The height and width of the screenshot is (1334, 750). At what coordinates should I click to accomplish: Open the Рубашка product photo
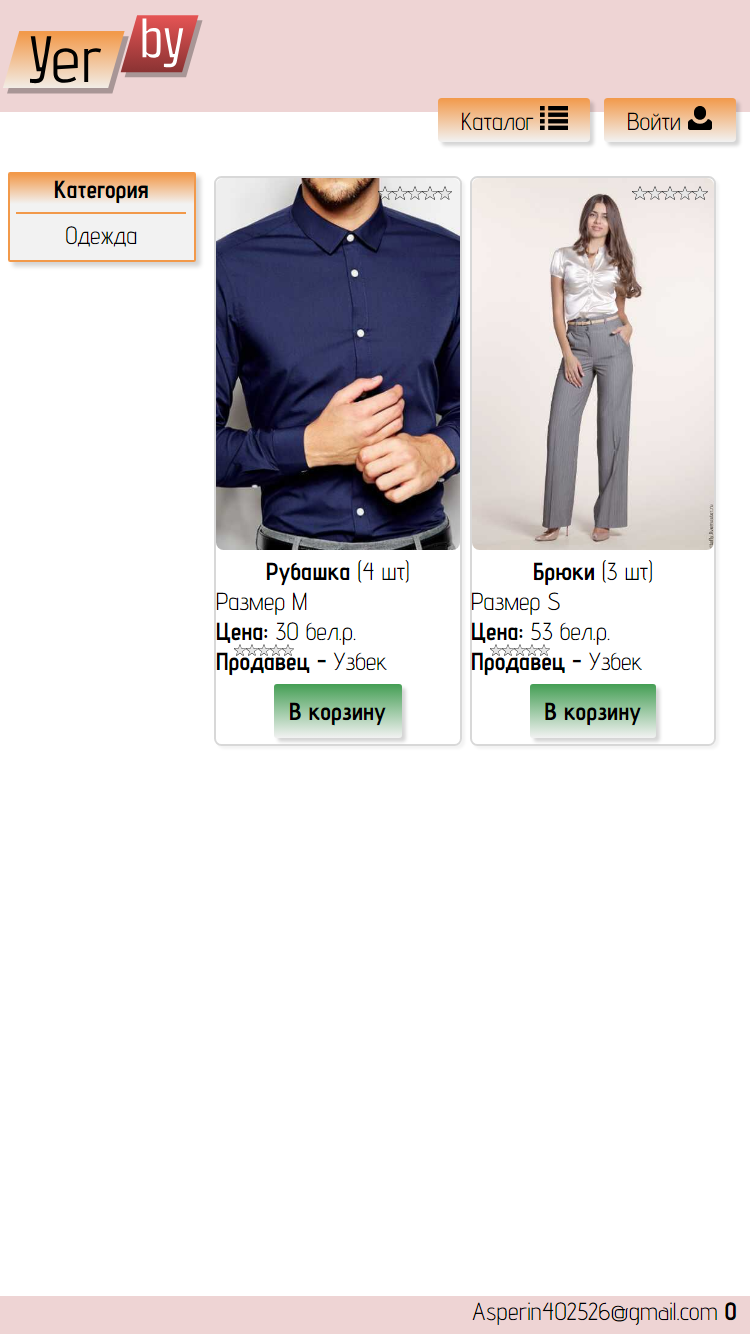[x=338, y=364]
